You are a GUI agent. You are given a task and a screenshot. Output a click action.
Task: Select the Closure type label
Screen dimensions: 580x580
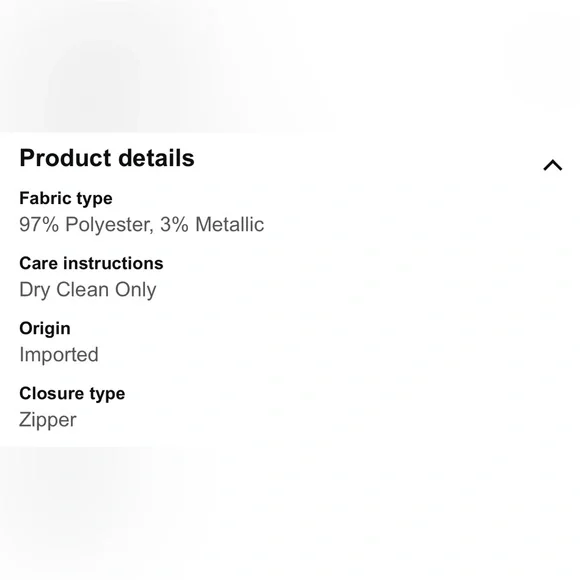point(72,394)
